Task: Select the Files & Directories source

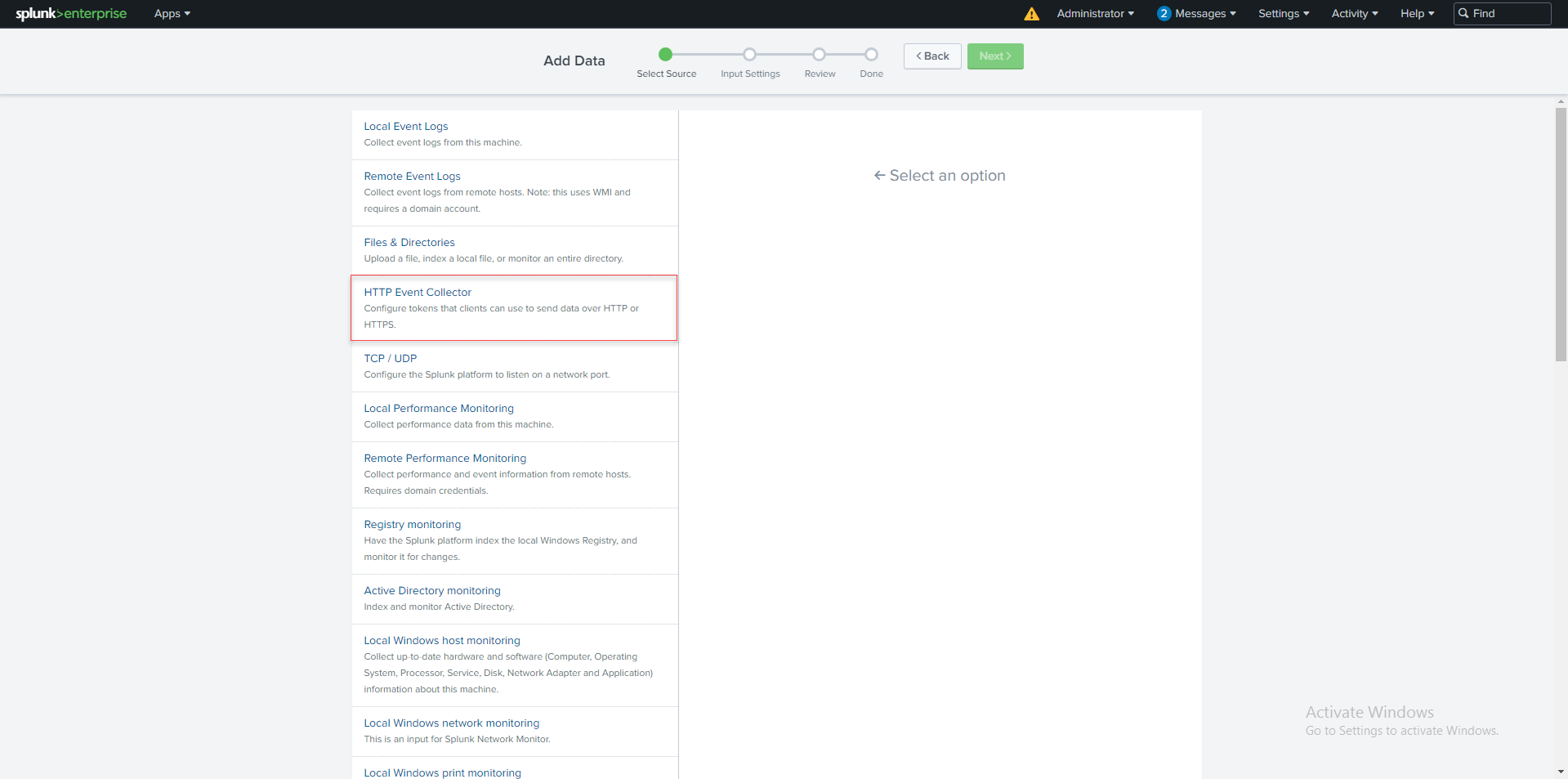Action: click(409, 242)
